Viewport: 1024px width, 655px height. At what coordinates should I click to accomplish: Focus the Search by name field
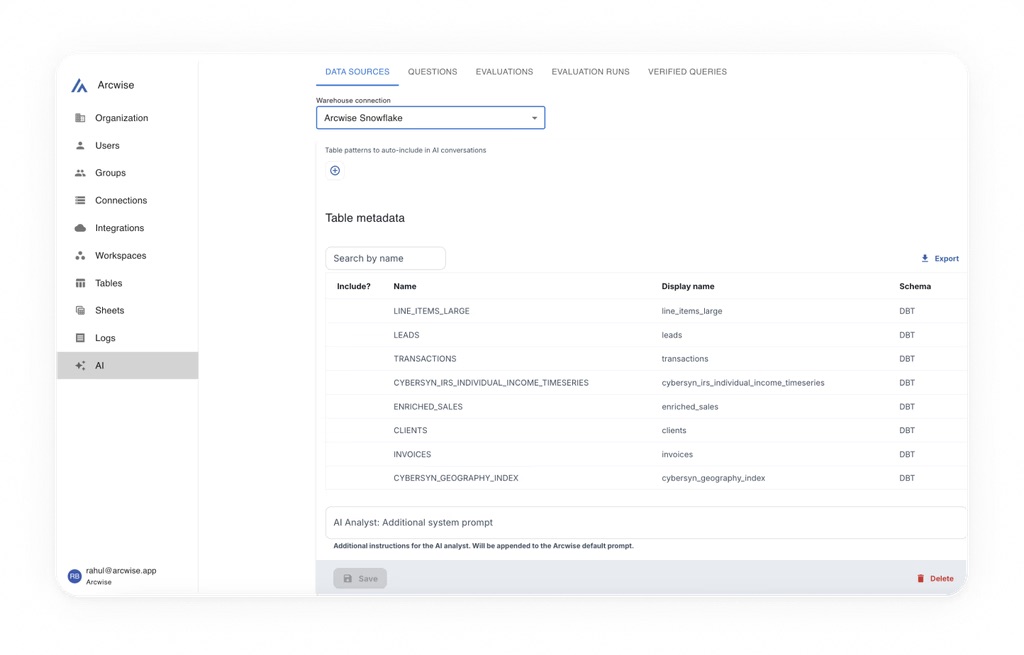click(385, 259)
